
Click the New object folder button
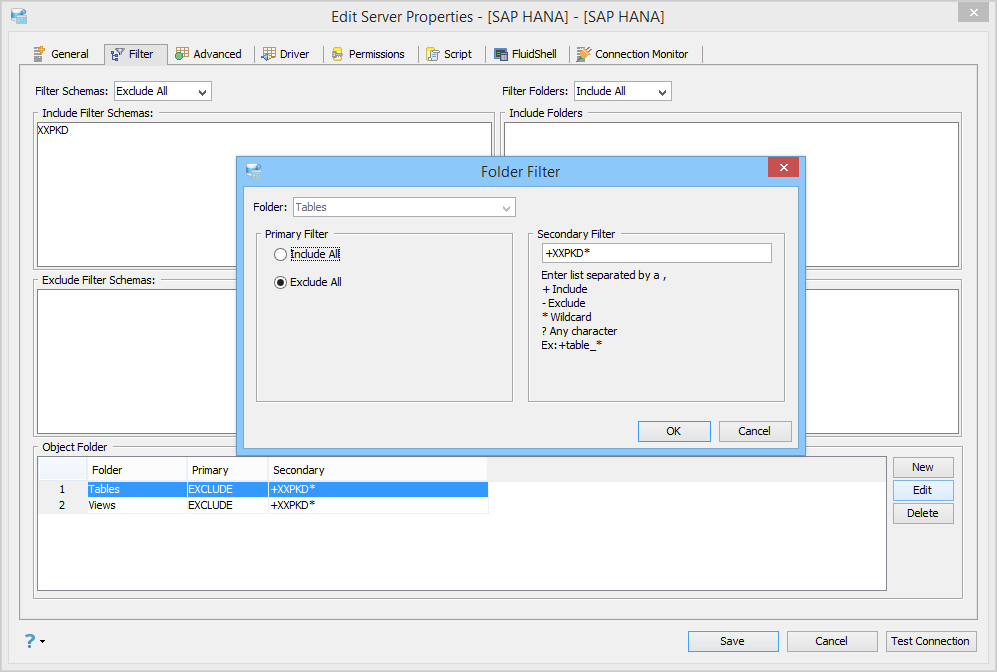[923, 467]
